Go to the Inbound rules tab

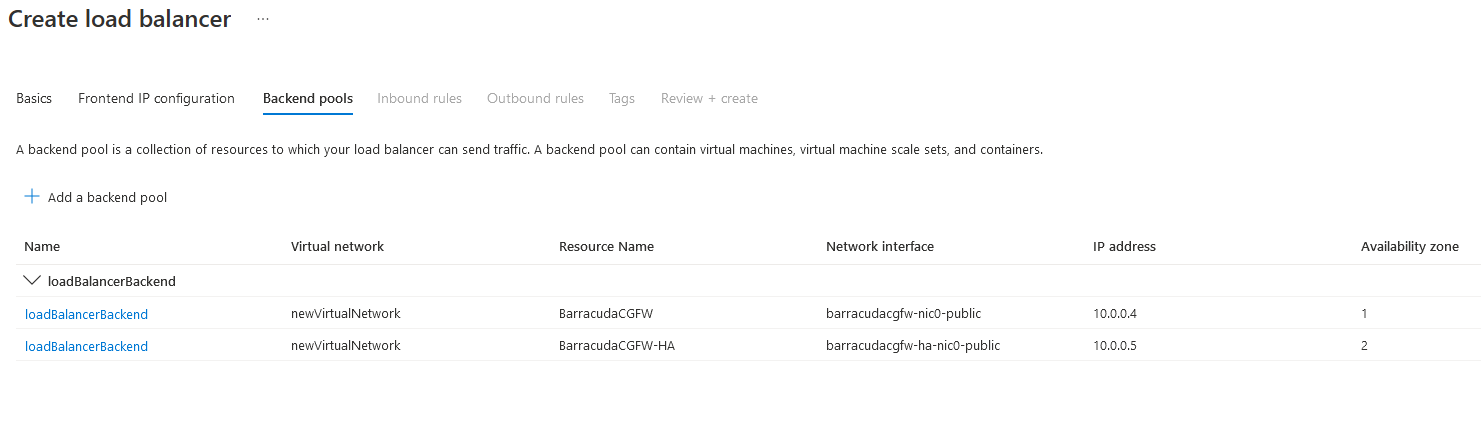click(x=419, y=98)
